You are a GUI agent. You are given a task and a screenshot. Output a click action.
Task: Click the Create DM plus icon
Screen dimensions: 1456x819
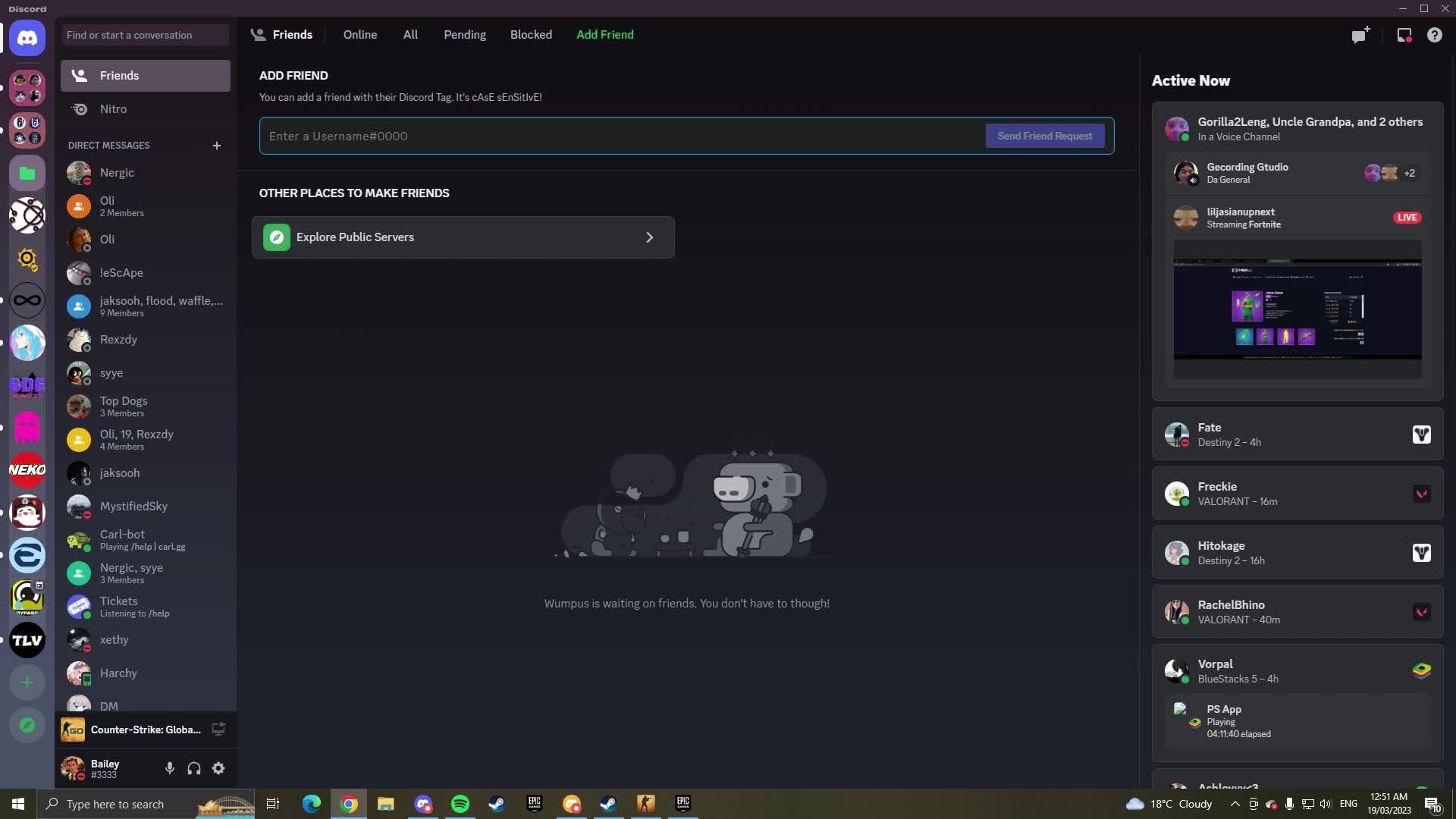point(217,146)
